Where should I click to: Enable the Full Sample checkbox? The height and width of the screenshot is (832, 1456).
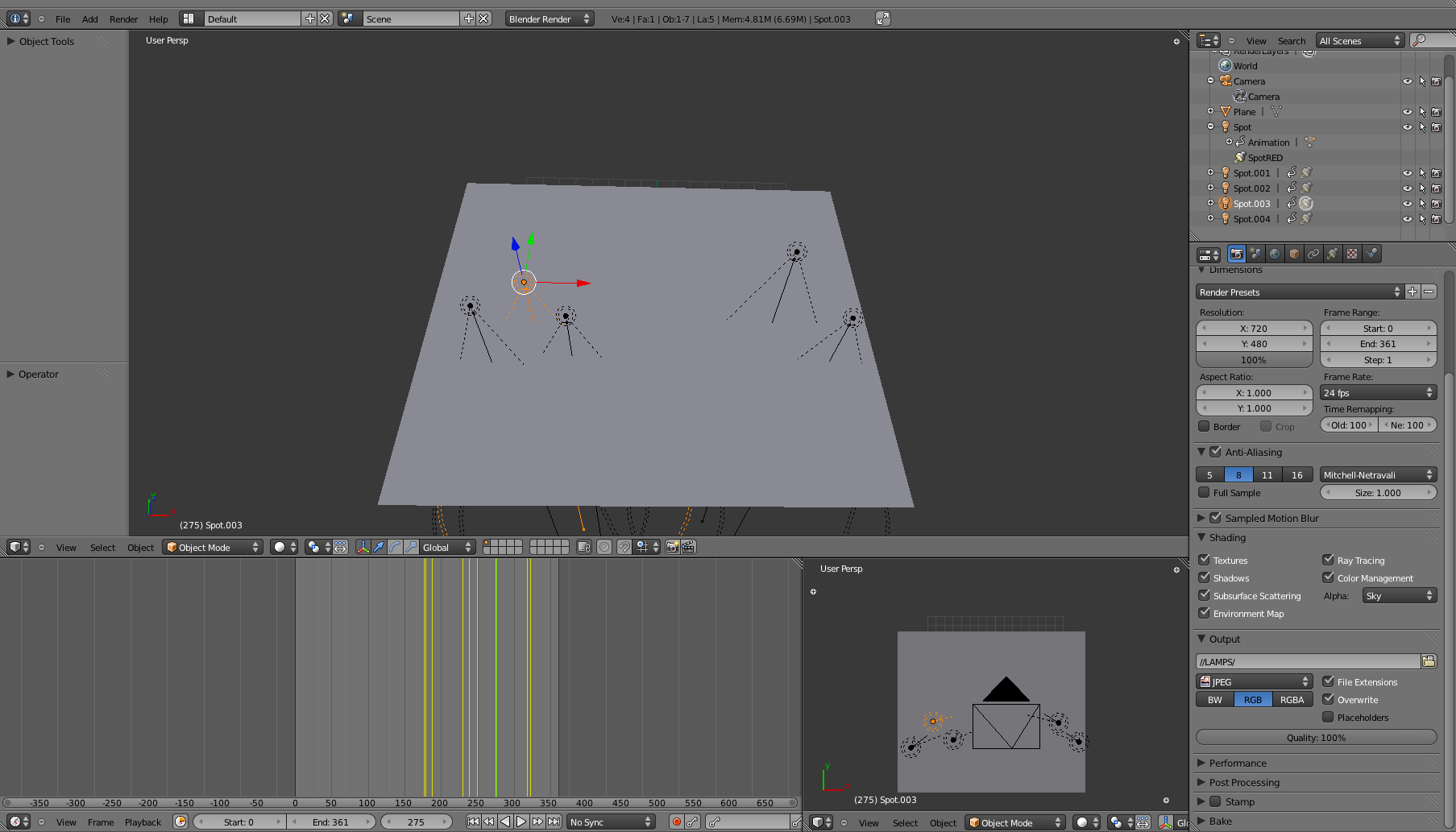pos(1204,493)
